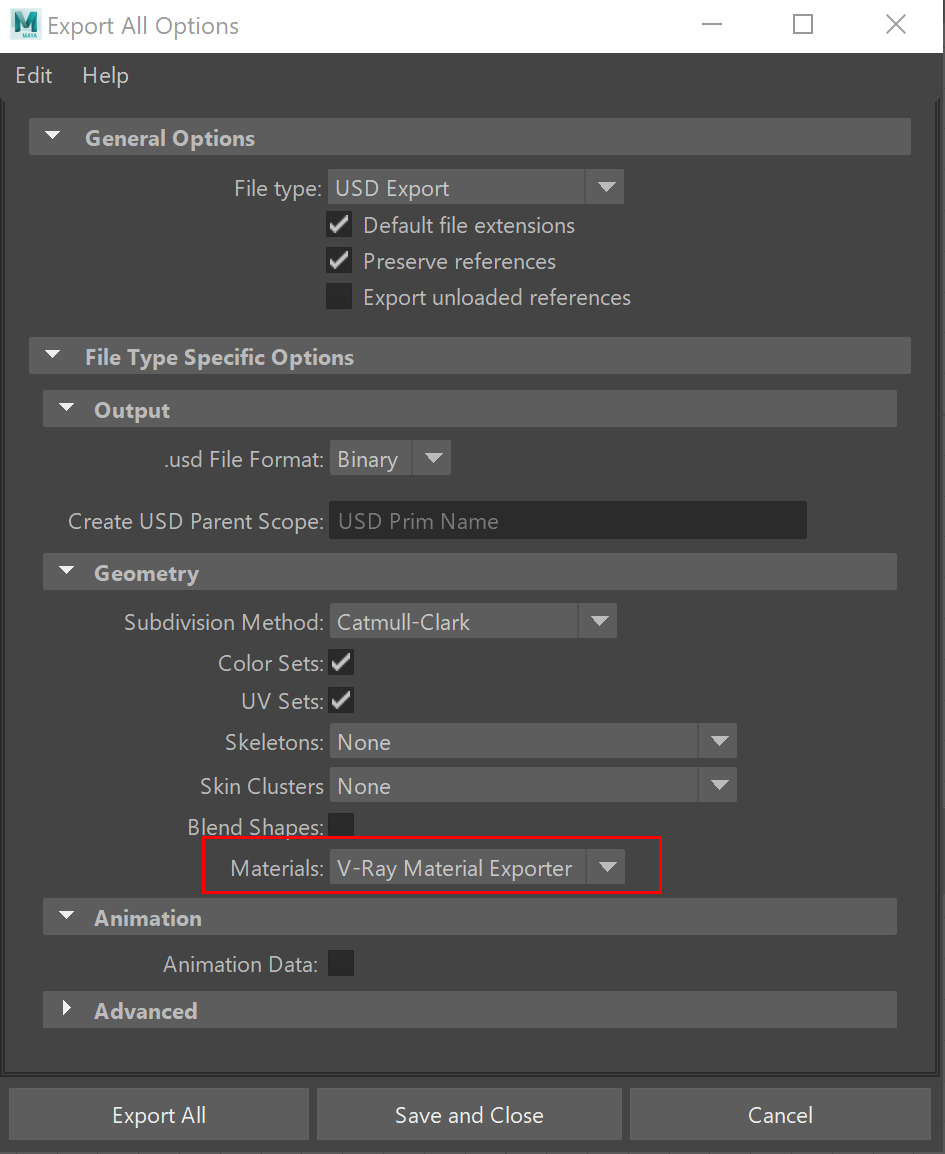Open the Skin Clusters dropdown
This screenshot has height=1154, width=945.
point(718,786)
